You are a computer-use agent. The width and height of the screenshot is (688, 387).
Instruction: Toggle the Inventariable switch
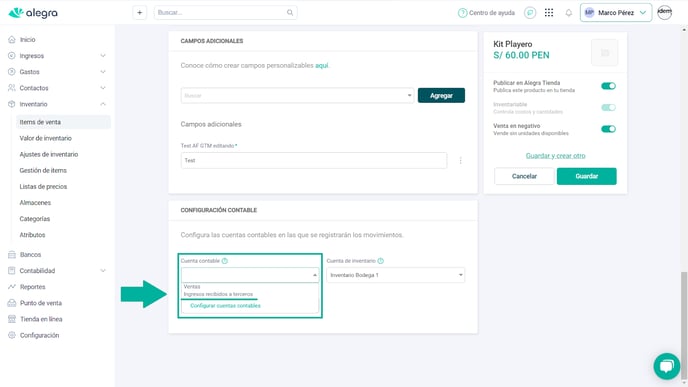tap(608, 108)
